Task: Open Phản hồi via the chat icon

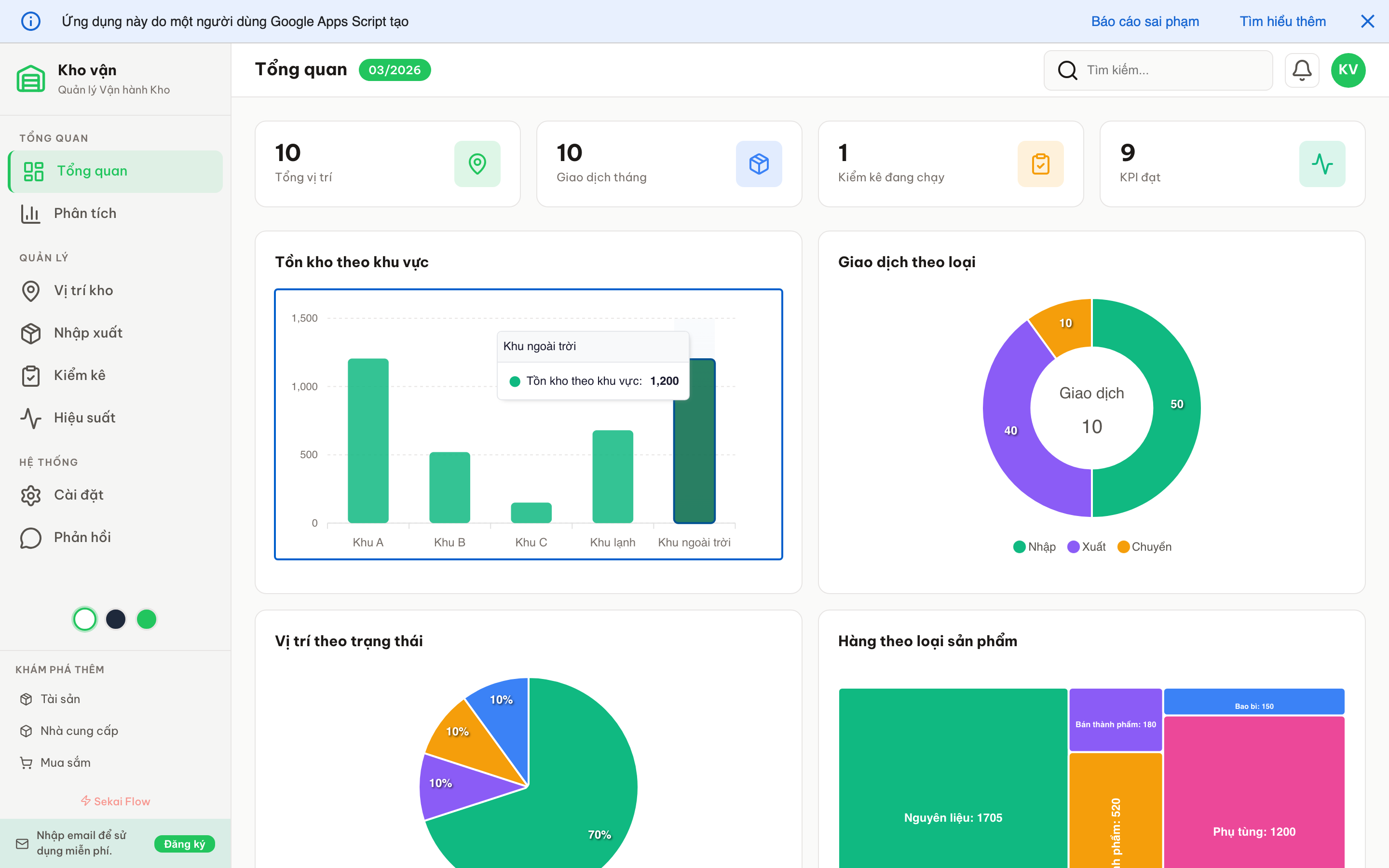Action: (30, 537)
